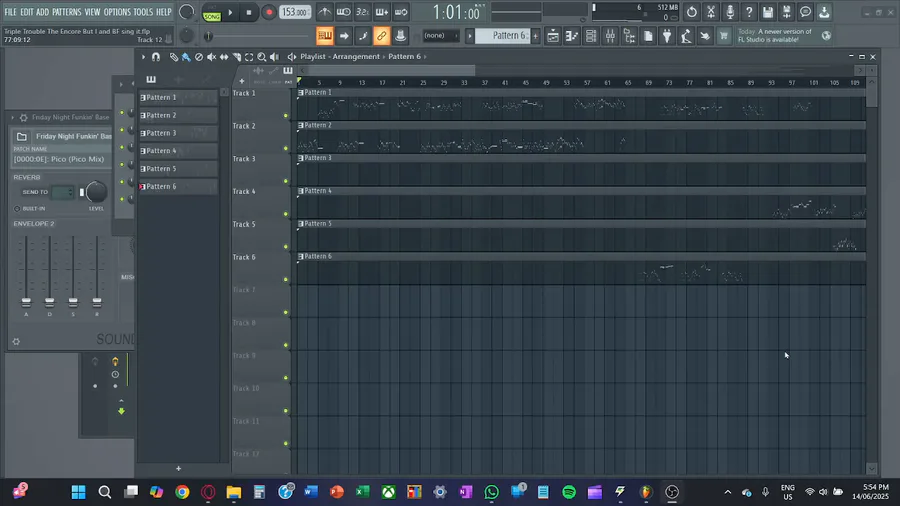The height and width of the screenshot is (506, 900).
Task: Toggle Song/Pattern mode switch
Action: click(x=212, y=12)
